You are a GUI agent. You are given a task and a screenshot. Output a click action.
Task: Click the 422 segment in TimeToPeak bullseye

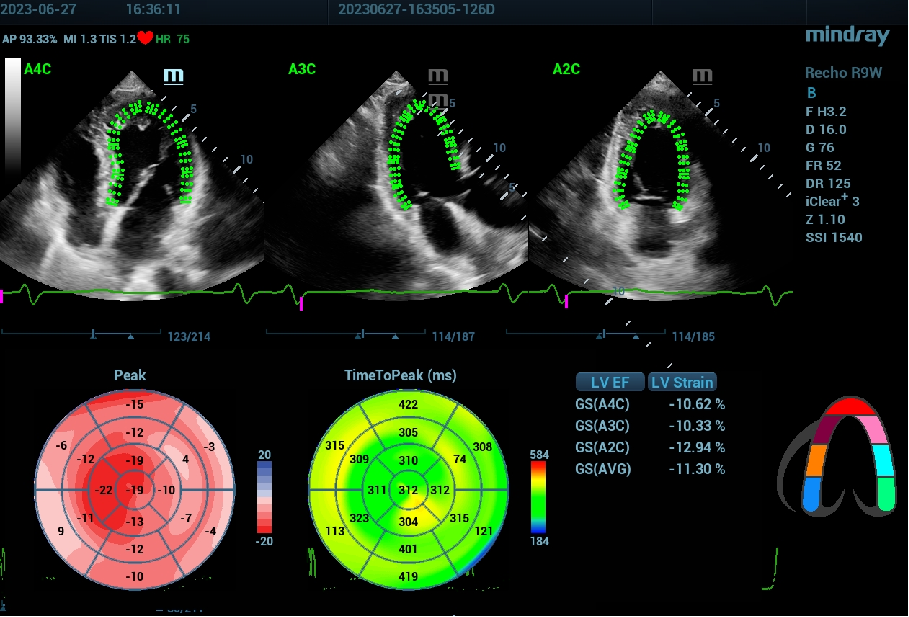pos(408,404)
